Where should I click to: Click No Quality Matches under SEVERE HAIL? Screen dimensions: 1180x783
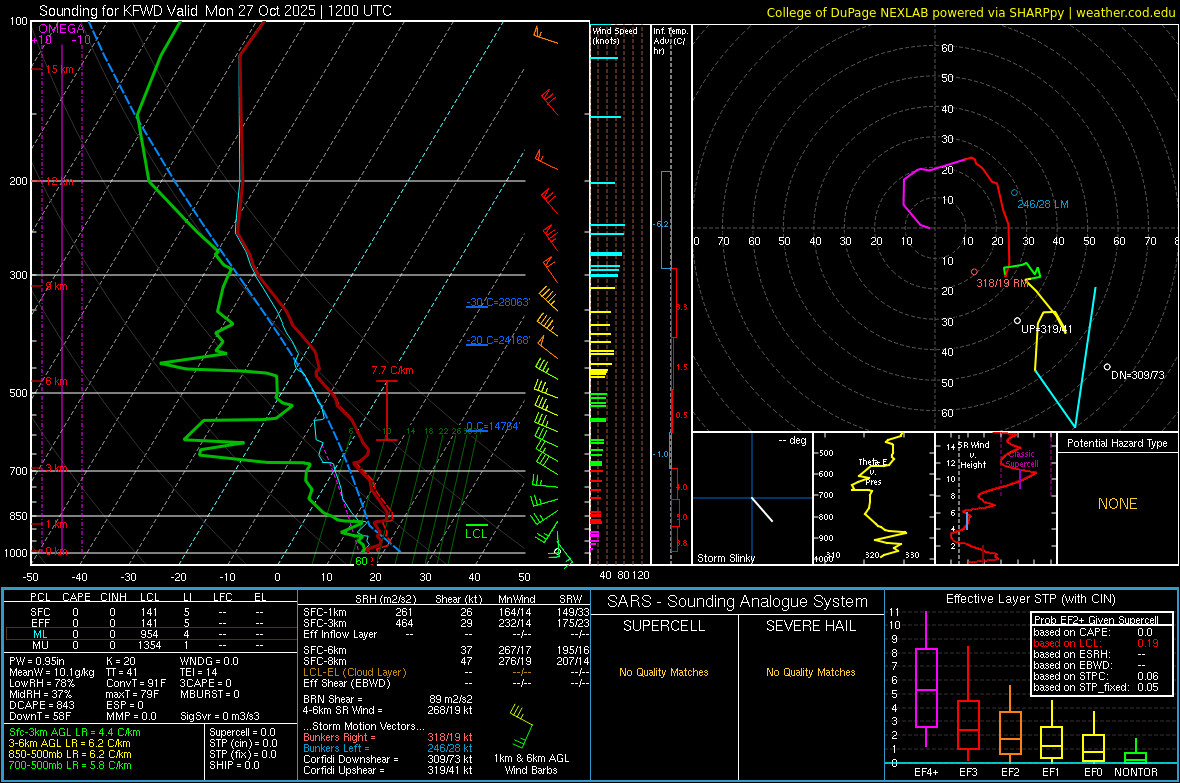pyautogui.click(x=810, y=672)
